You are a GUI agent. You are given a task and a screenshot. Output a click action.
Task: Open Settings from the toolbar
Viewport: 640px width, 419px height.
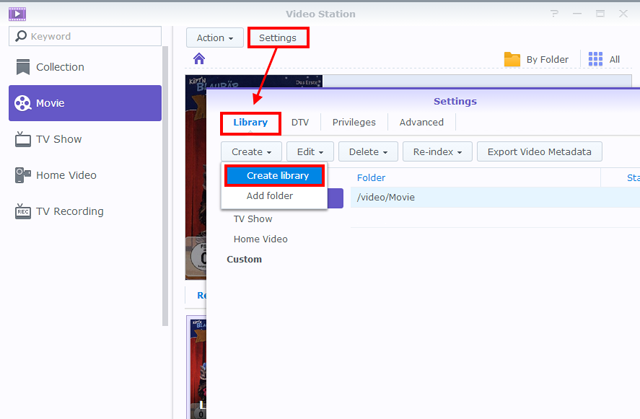(x=278, y=38)
